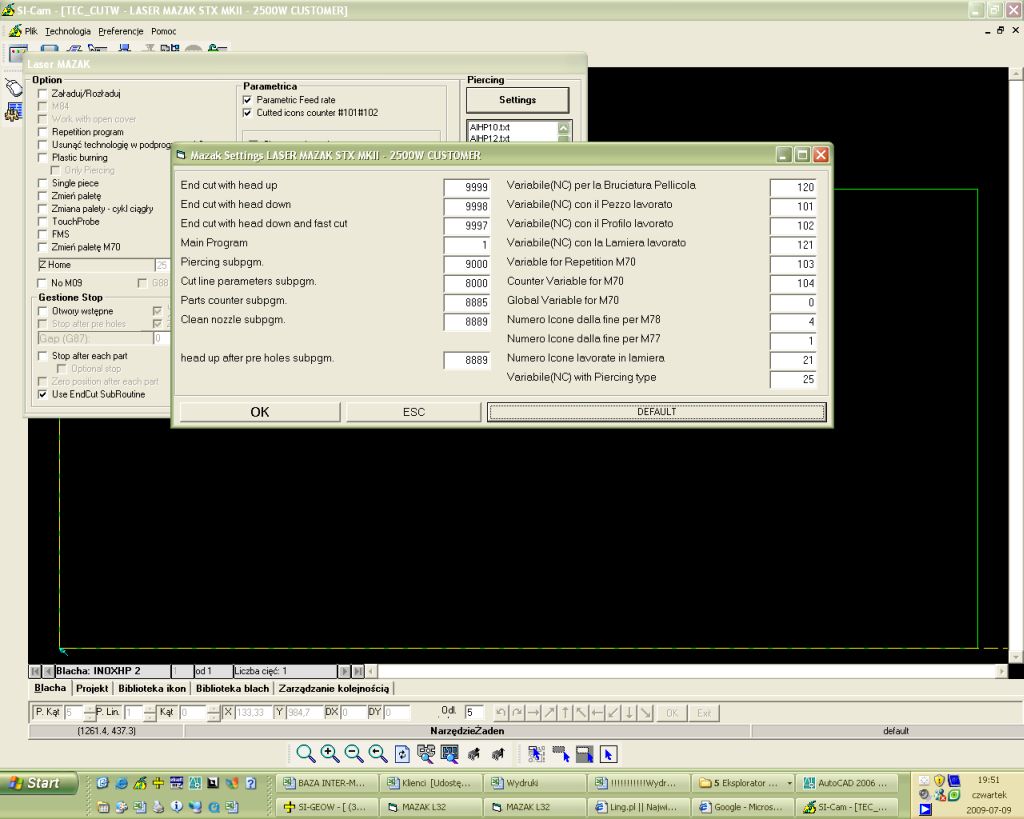Click the piercing file list scroll-up arrow
The image size is (1024, 819).
coord(564,128)
